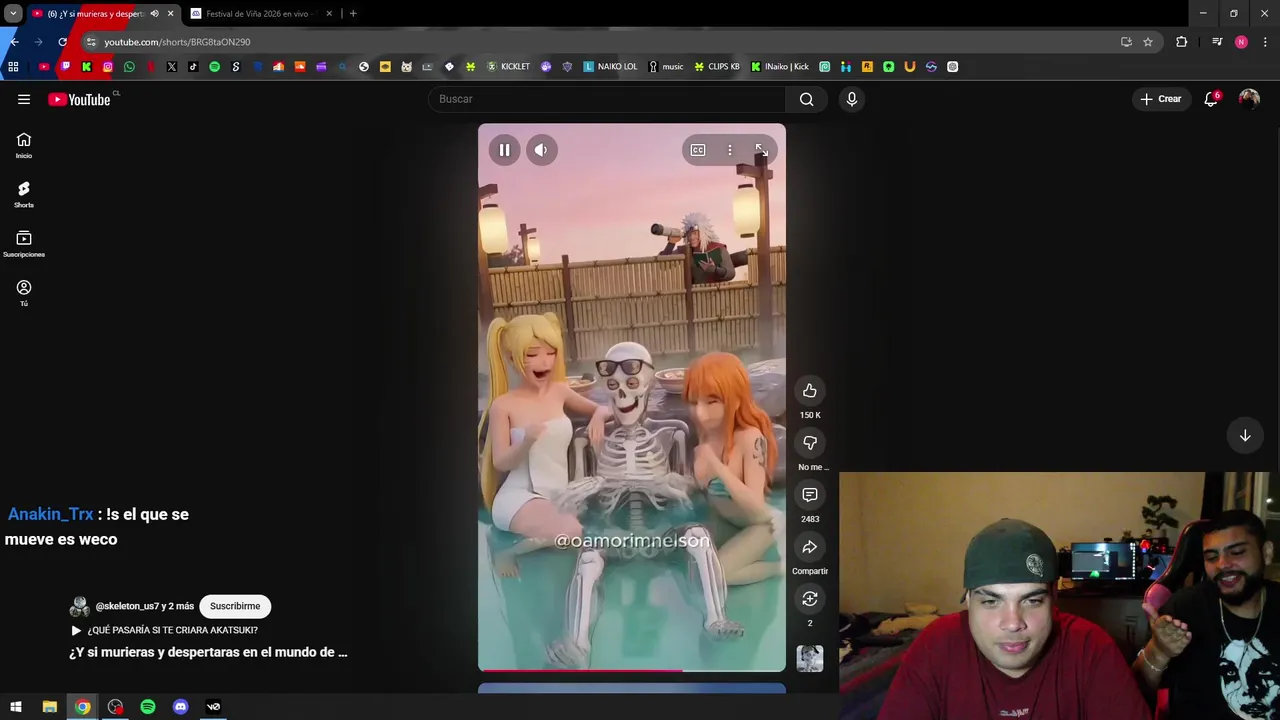Install app via the address bar icon
Image resolution: width=1280 pixels, height=720 pixels.
coord(1126,42)
